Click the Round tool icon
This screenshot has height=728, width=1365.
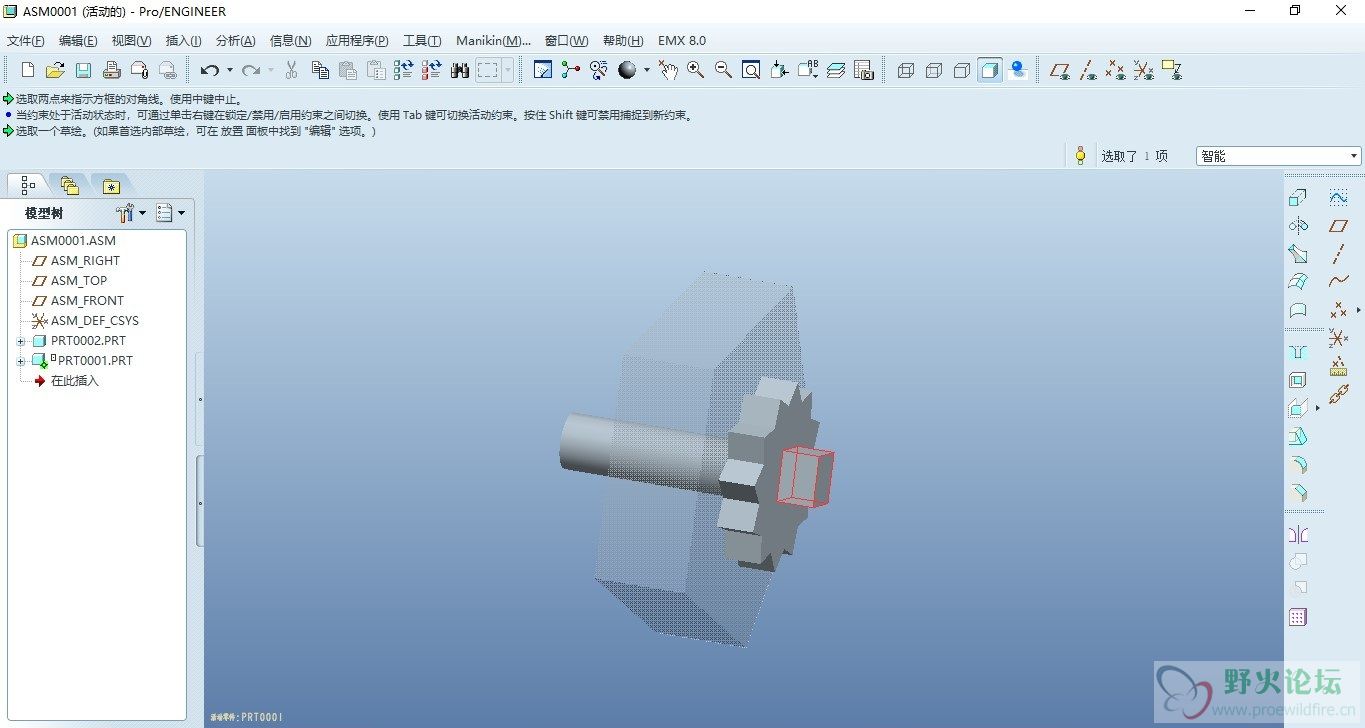(1298, 464)
